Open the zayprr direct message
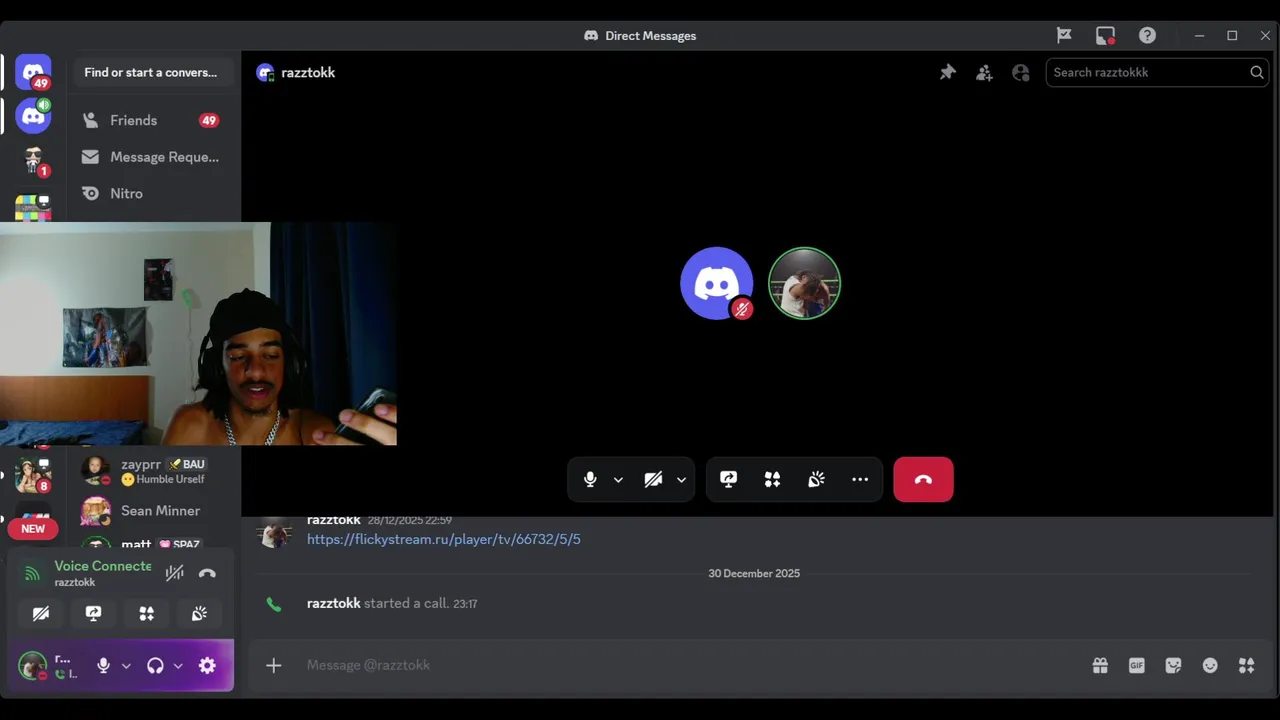The width and height of the screenshot is (1280, 720). pyautogui.click(x=153, y=470)
